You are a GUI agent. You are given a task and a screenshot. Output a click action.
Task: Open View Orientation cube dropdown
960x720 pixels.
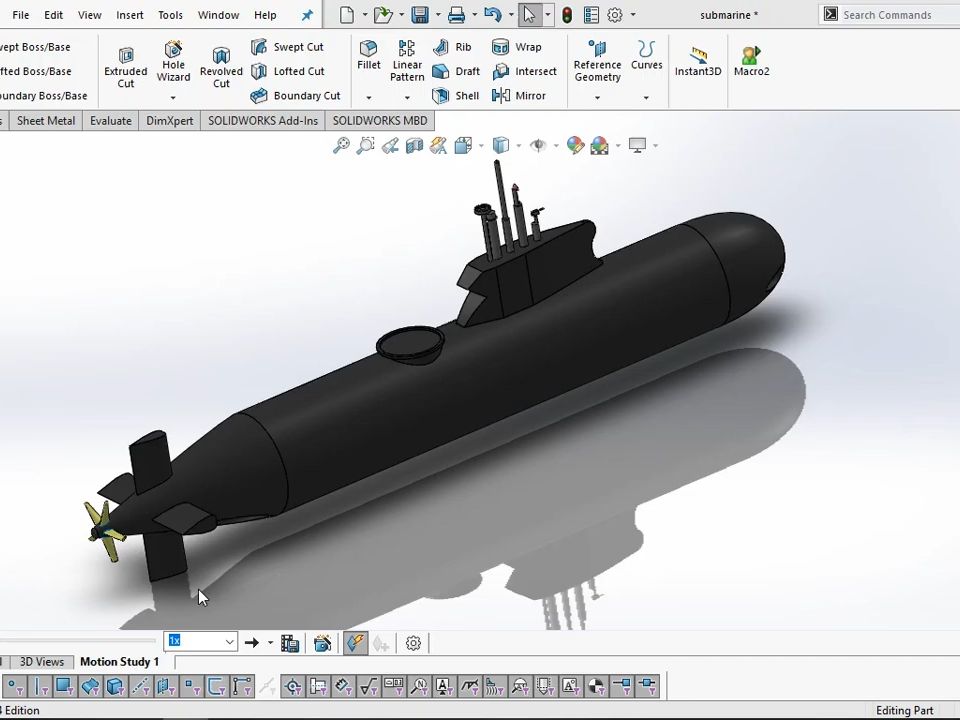(x=481, y=146)
